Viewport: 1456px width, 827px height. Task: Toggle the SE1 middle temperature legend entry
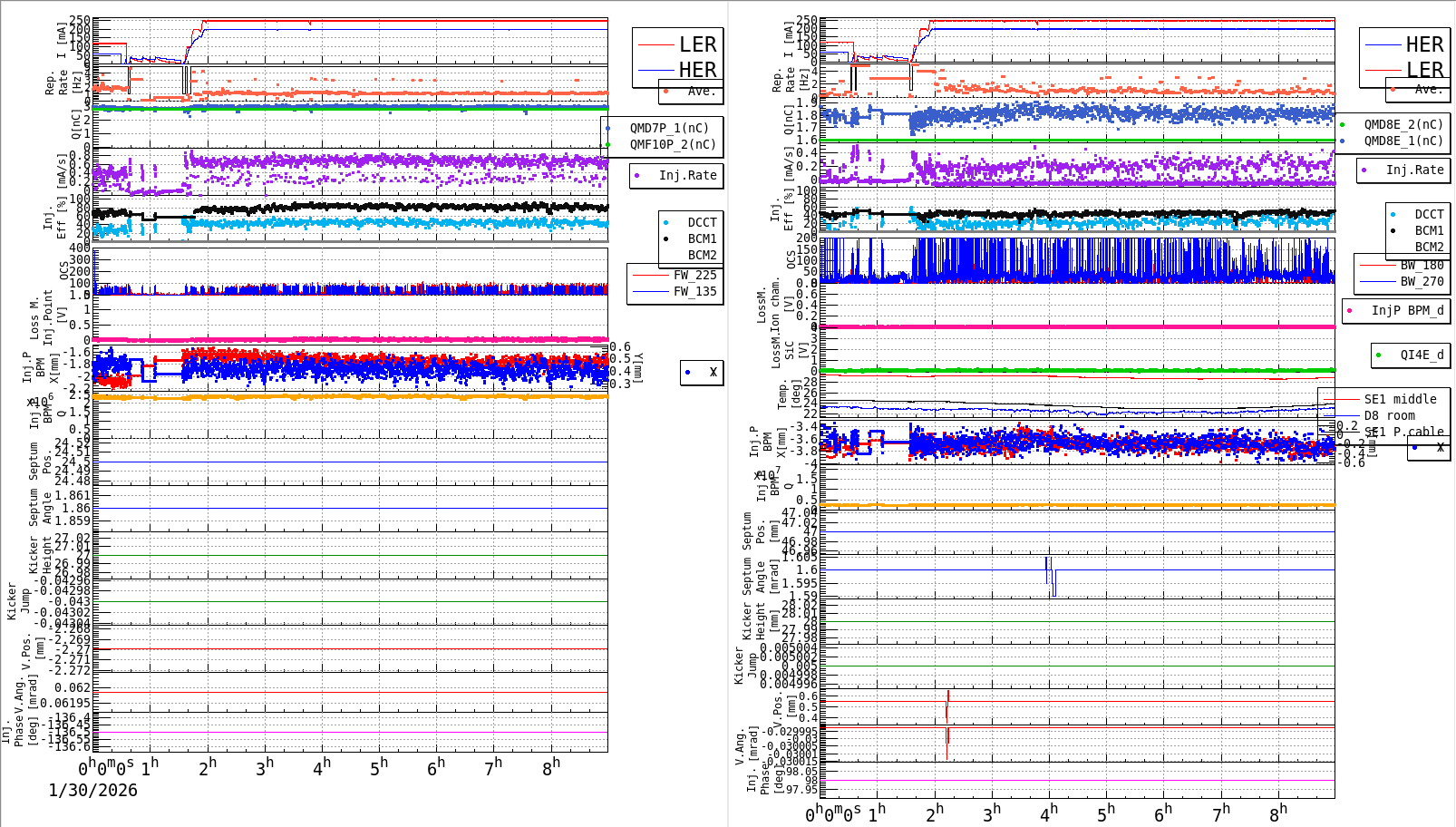tap(1403, 399)
